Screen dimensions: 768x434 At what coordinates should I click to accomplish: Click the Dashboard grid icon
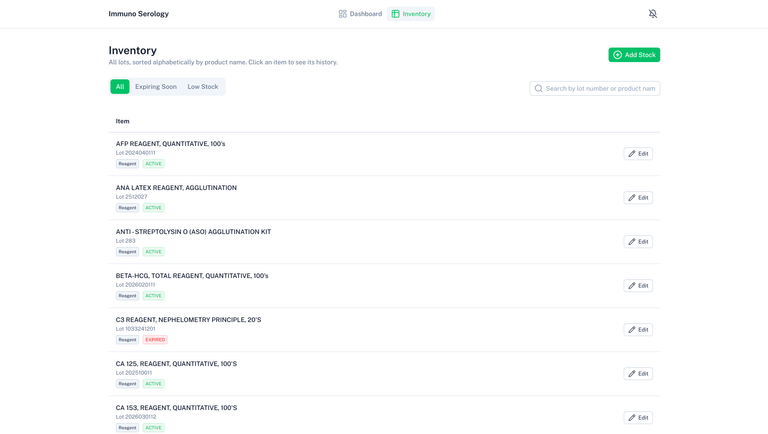click(x=342, y=14)
